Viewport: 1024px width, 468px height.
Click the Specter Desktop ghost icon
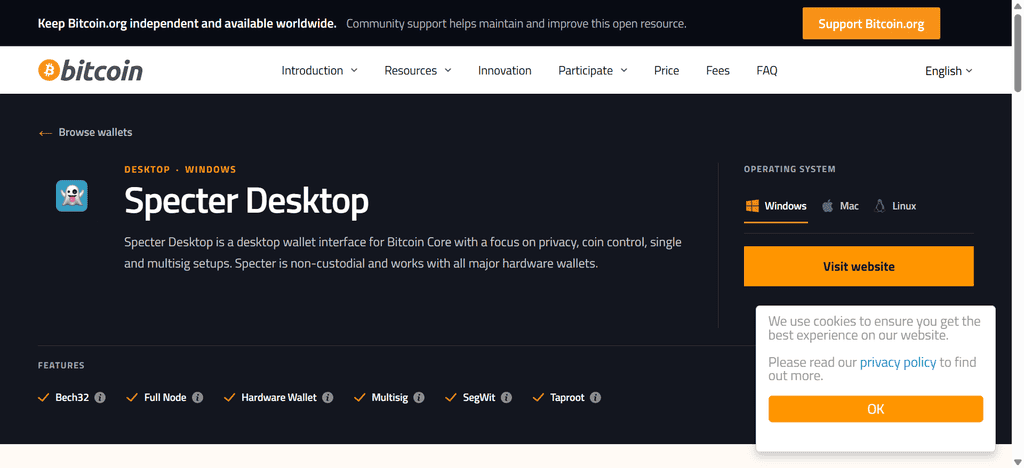(72, 196)
